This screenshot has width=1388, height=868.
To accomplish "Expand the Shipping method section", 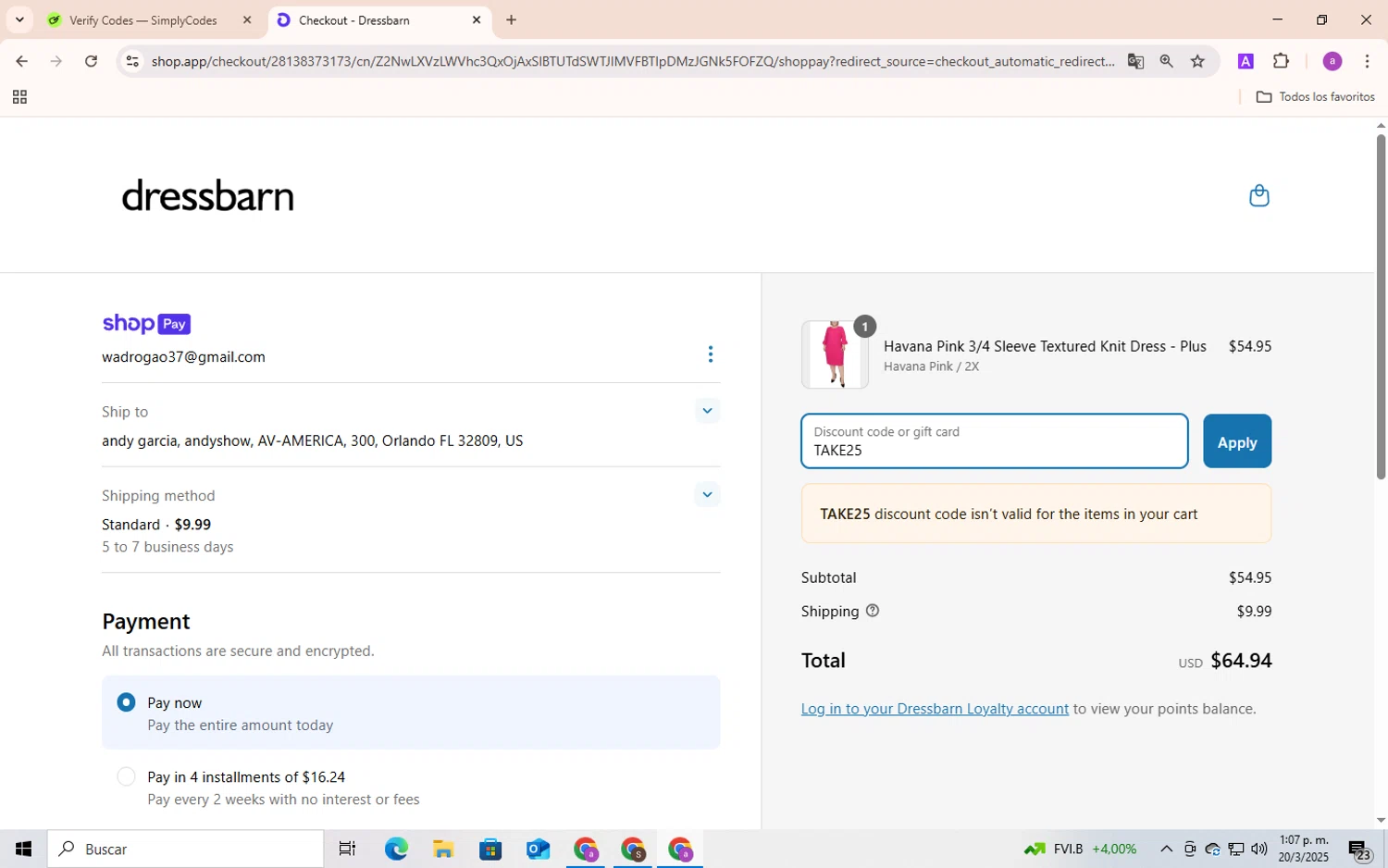I will click(707, 494).
